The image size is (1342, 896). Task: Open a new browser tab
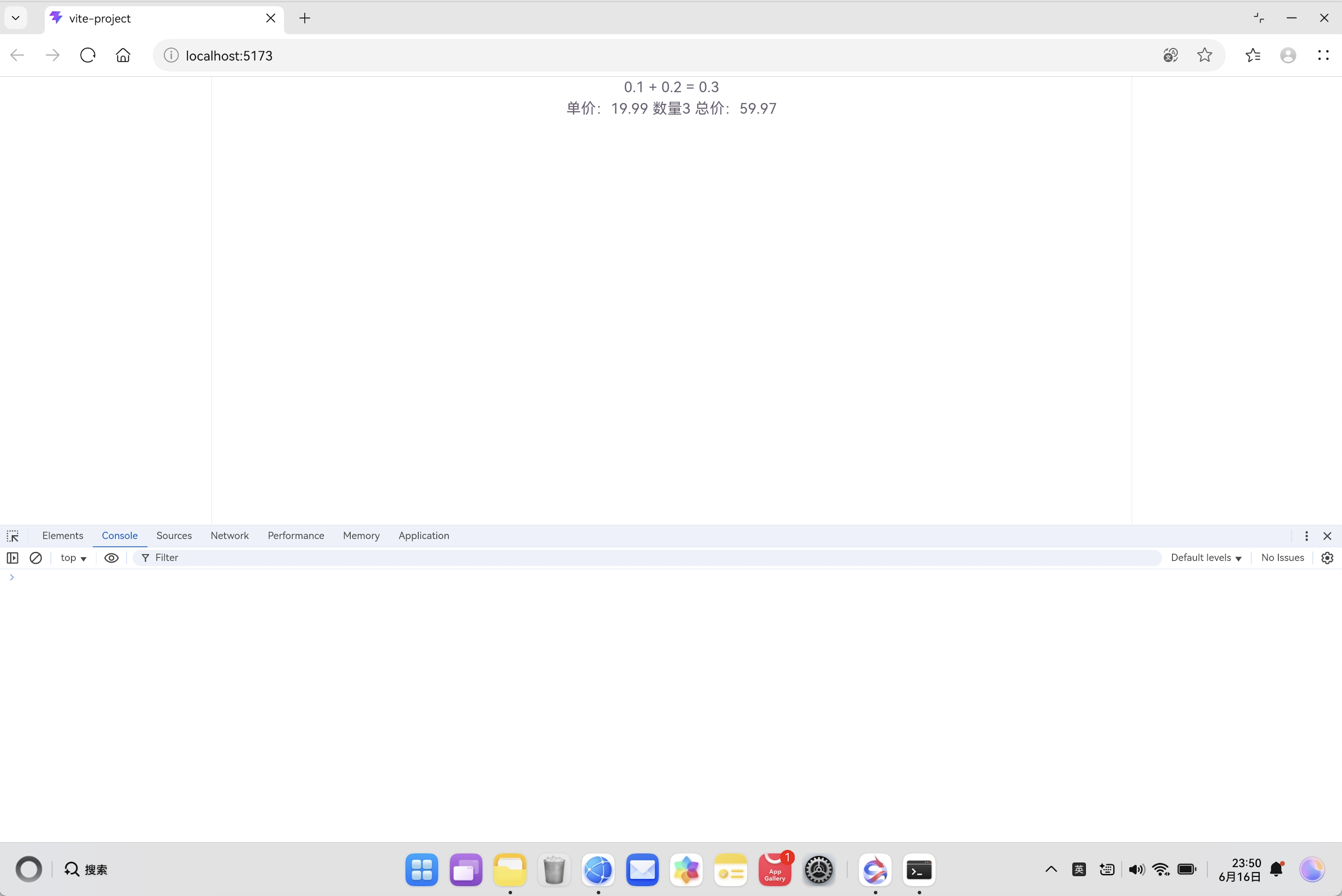[x=305, y=18]
